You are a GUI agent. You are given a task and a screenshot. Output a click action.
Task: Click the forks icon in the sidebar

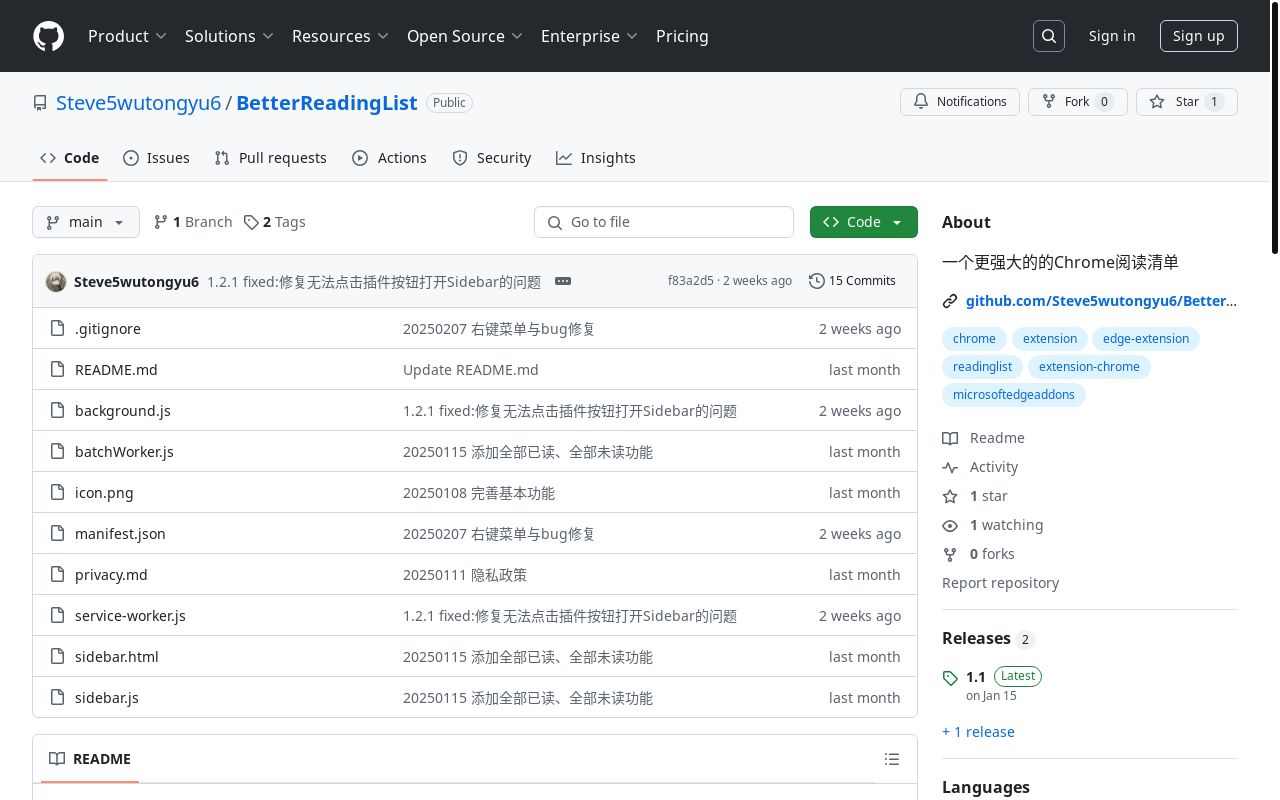click(x=950, y=554)
